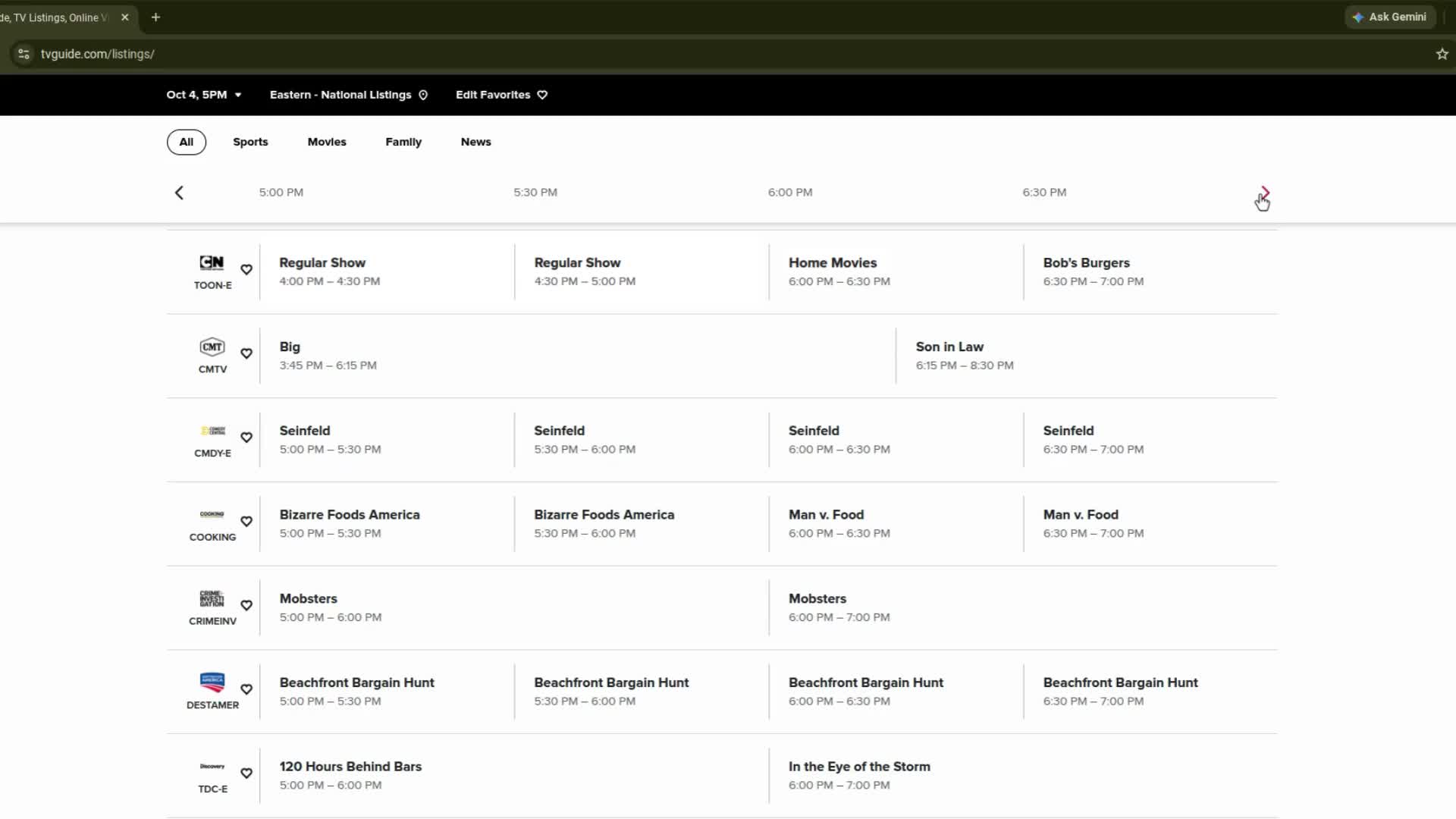Click the Discovery TDC-E channel logo

click(212, 766)
